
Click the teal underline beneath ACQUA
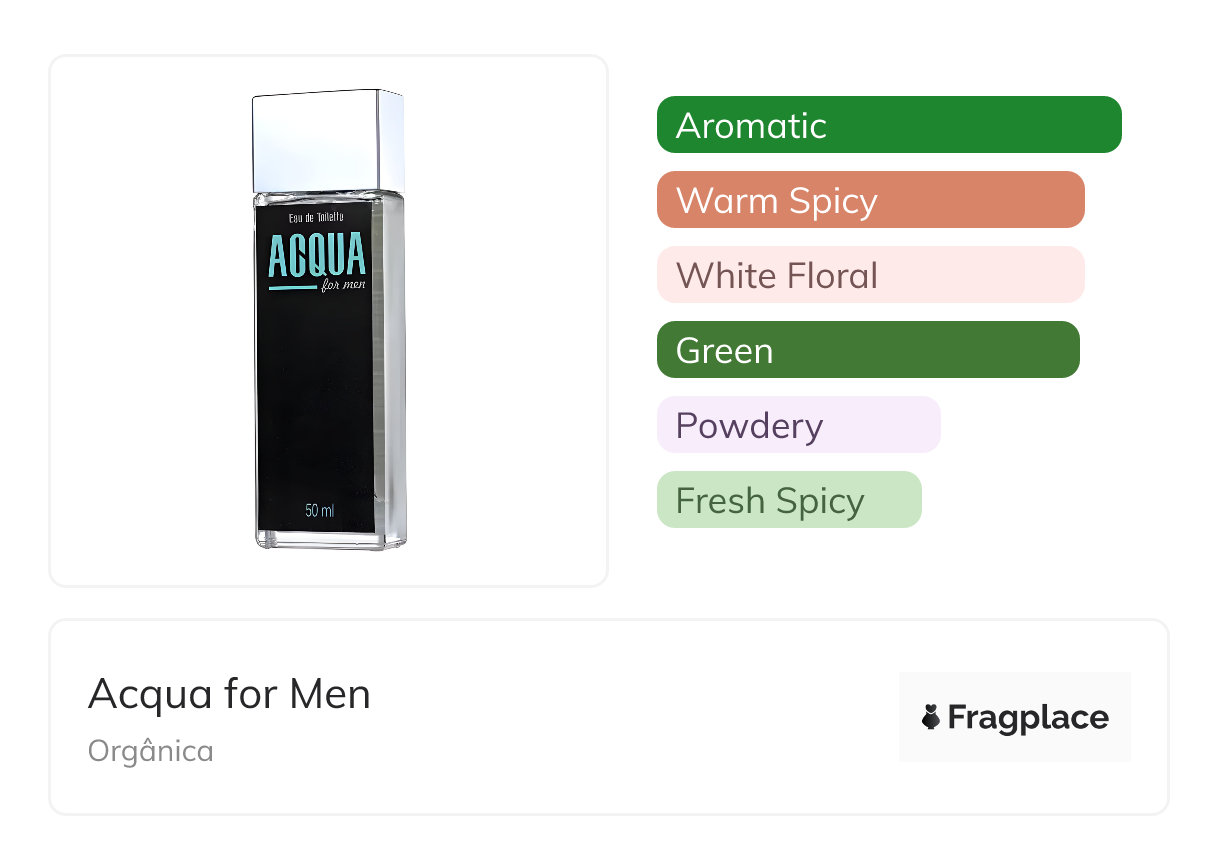coord(292,288)
